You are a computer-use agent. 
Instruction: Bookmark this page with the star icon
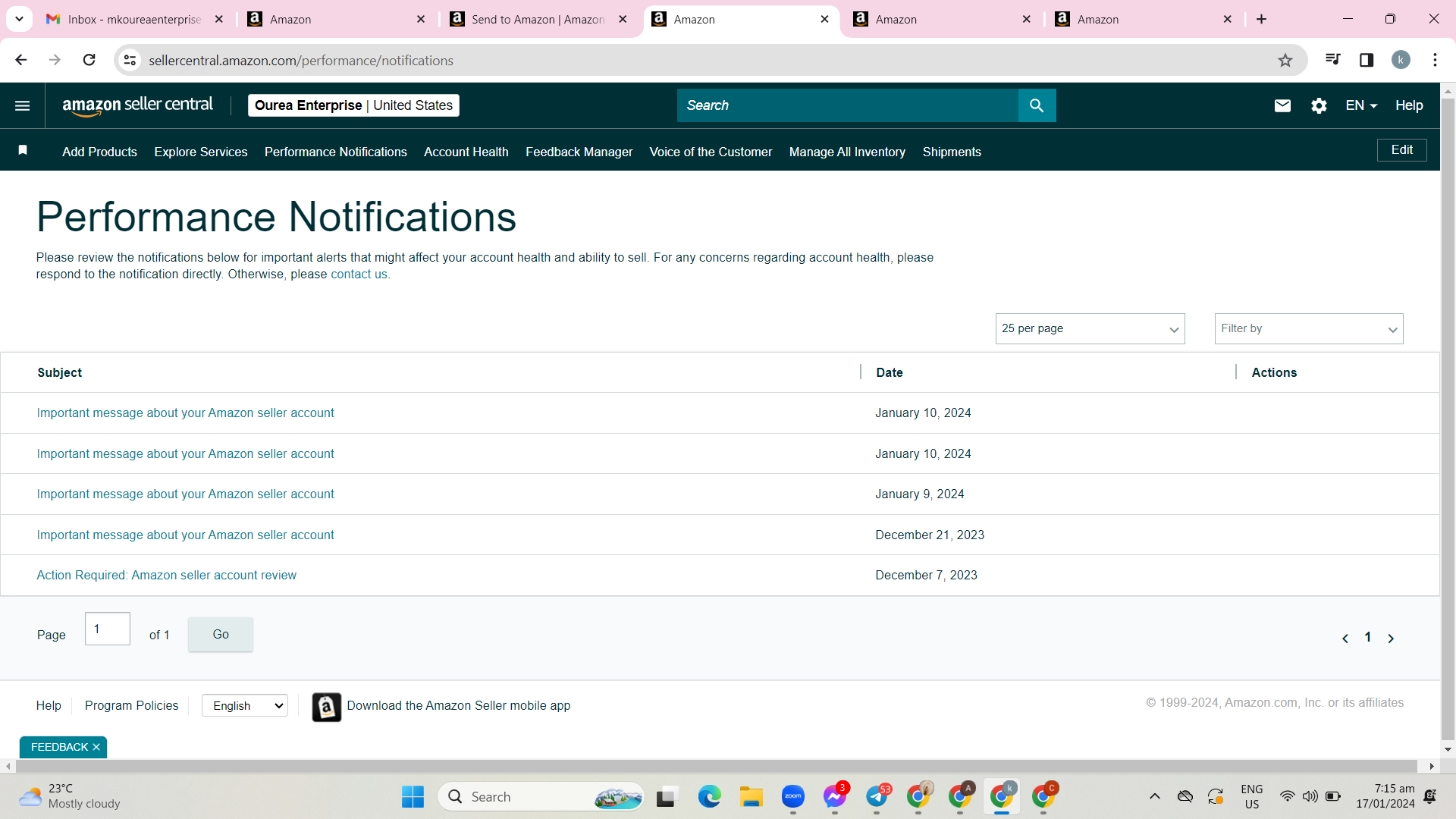(x=1285, y=60)
